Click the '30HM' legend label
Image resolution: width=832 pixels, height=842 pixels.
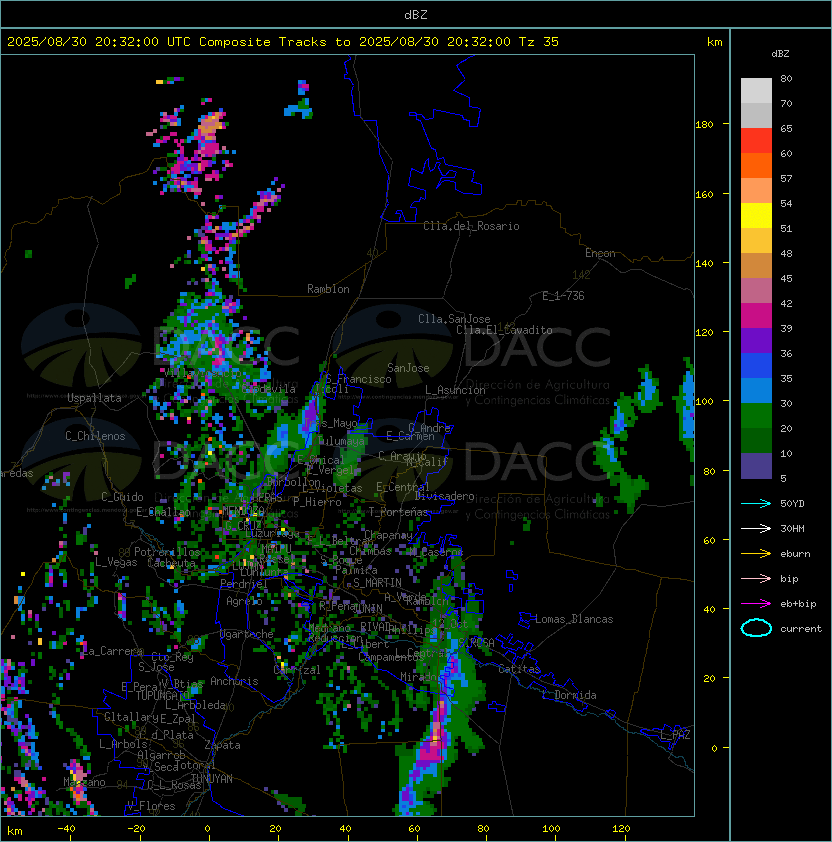(792, 529)
